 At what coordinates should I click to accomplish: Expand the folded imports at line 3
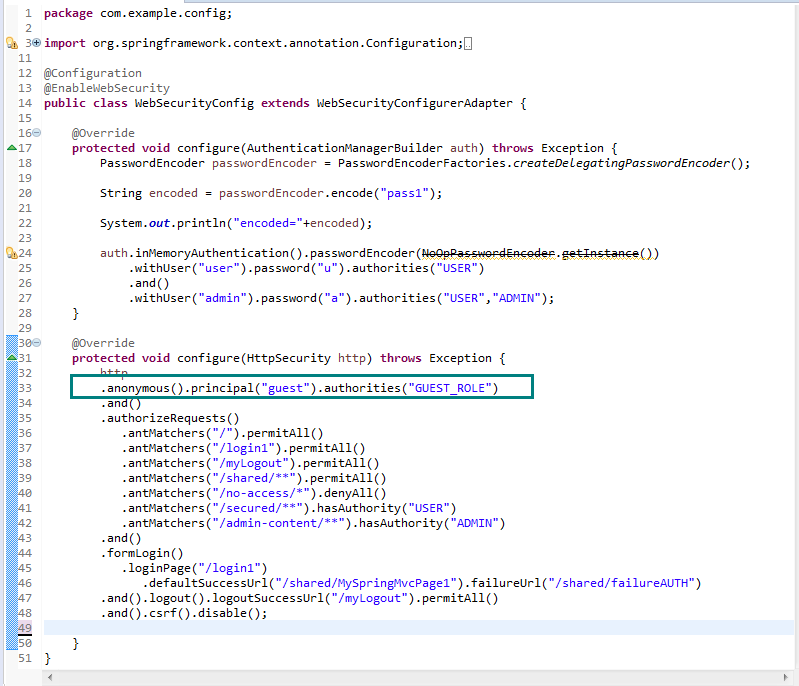[x=37, y=43]
